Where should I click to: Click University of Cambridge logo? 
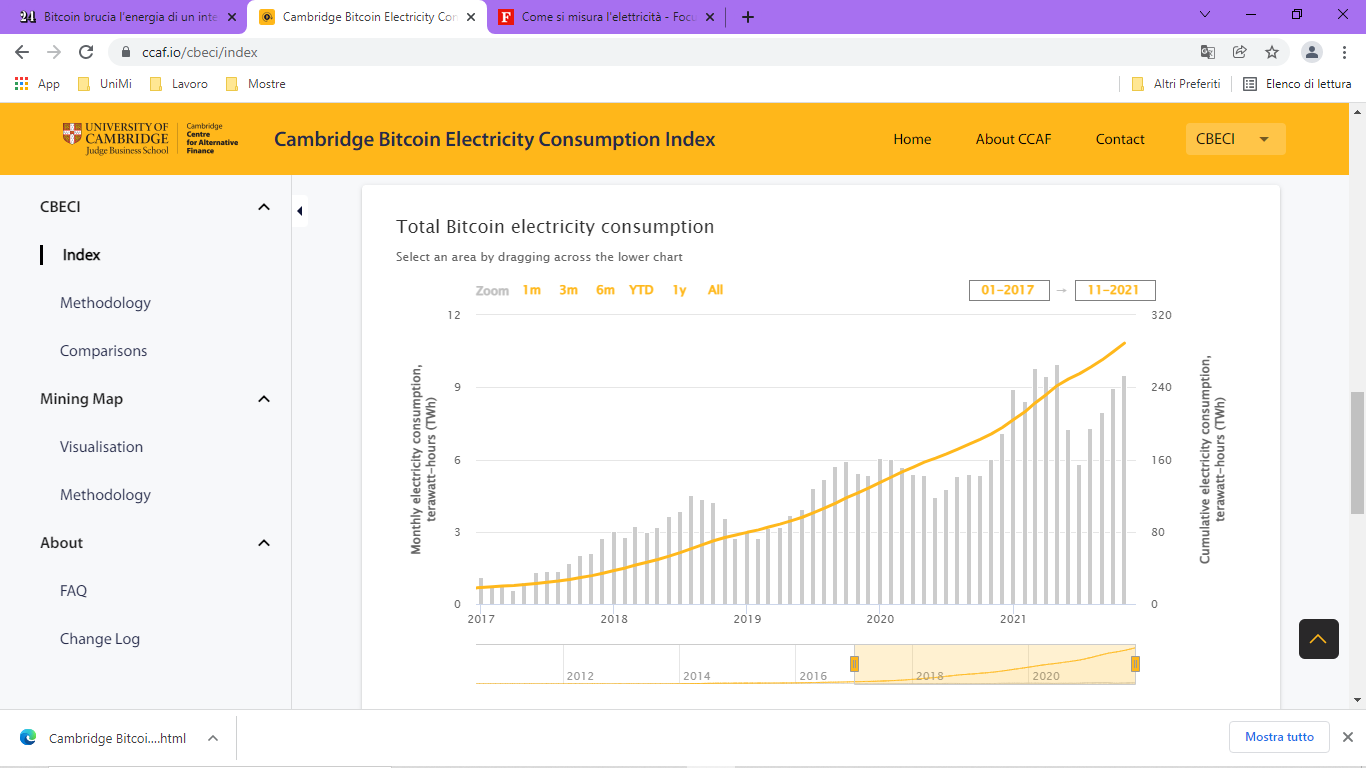(x=116, y=139)
